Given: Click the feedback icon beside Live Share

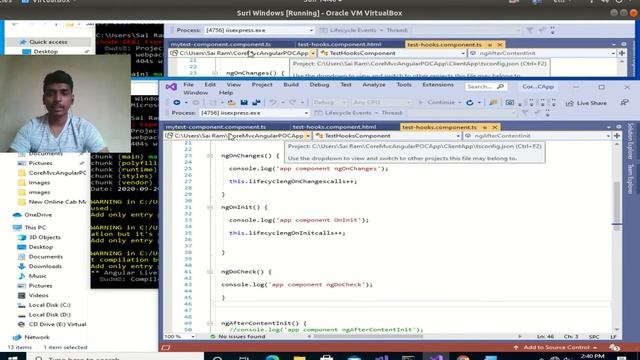Looking at the screenshot, I should point(624,103).
